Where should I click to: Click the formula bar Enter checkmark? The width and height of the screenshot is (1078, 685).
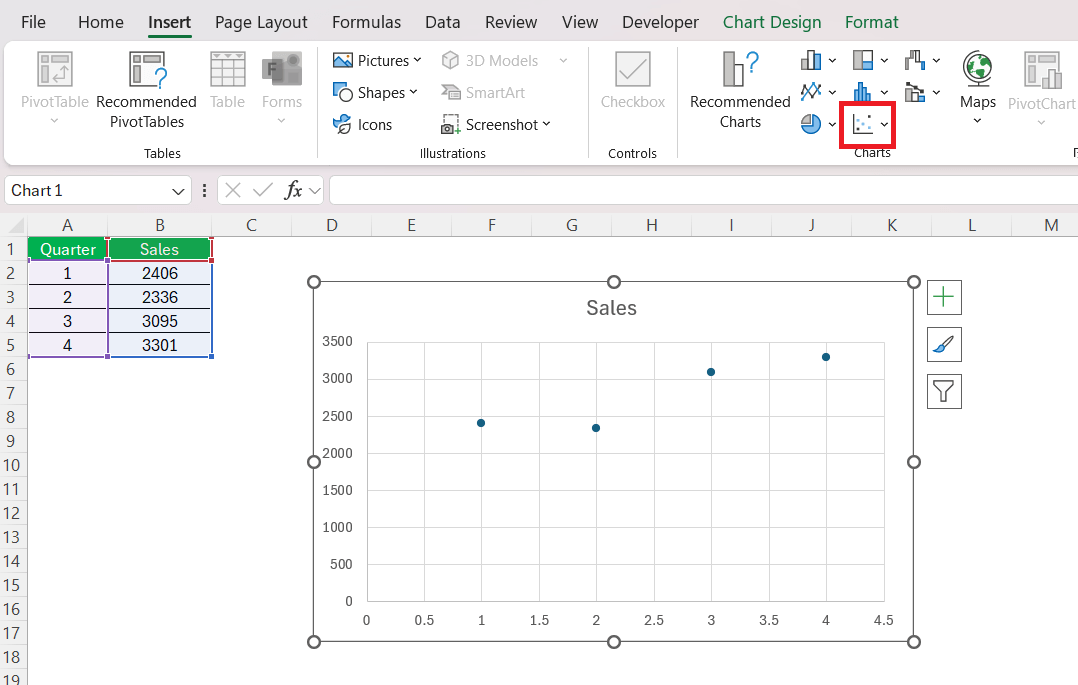tap(263, 191)
